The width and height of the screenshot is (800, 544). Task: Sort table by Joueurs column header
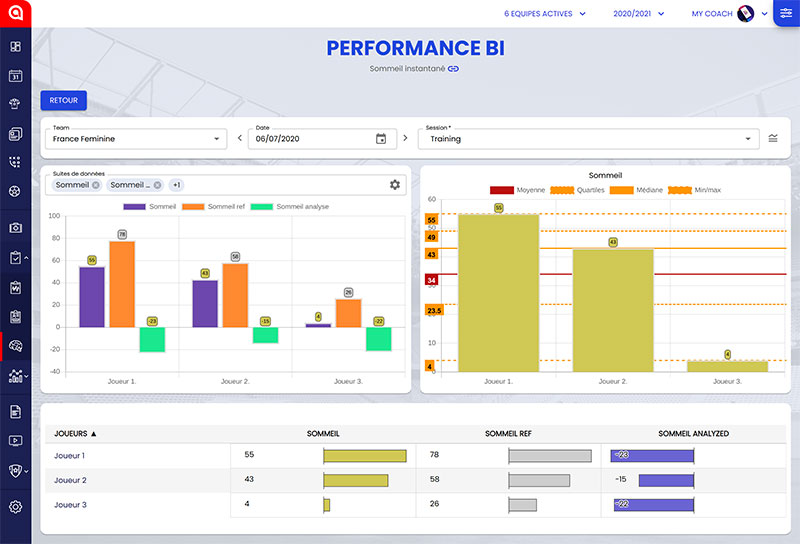pyautogui.click(x=76, y=434)
